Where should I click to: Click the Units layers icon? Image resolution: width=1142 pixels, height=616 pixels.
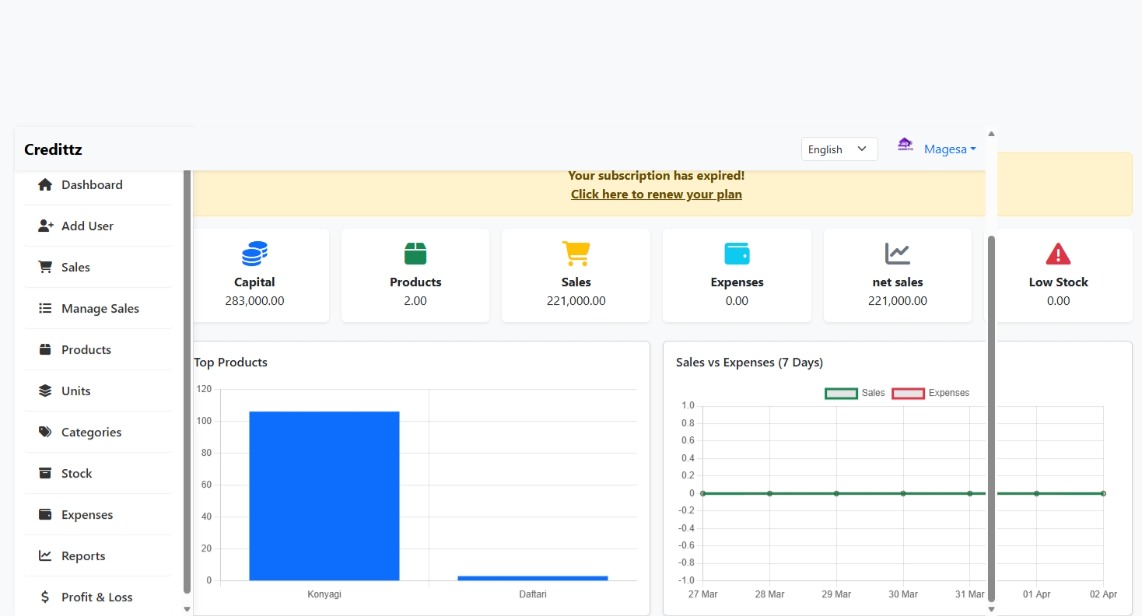[45, 391]
